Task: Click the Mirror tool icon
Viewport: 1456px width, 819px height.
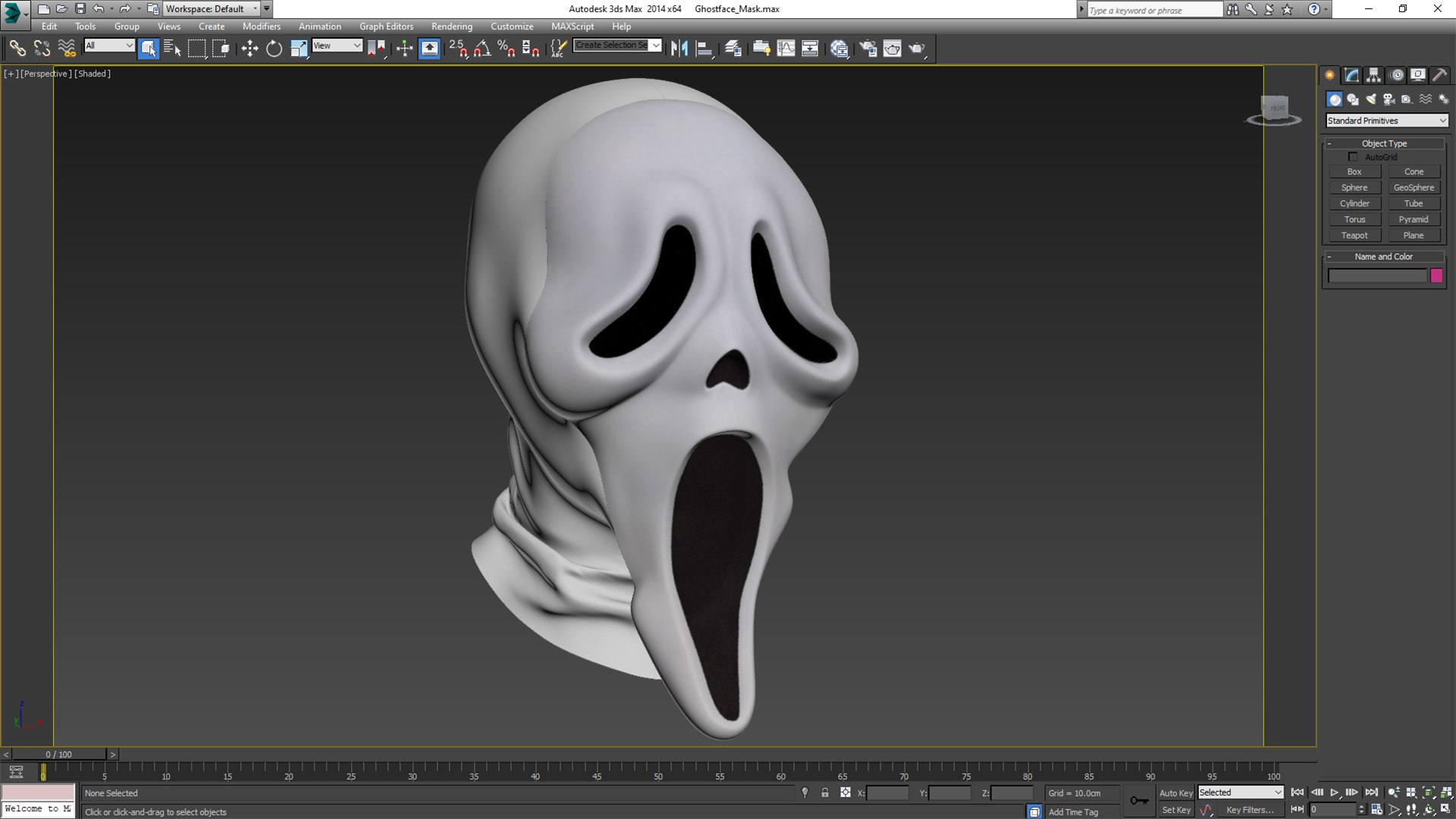Action: 679,49
